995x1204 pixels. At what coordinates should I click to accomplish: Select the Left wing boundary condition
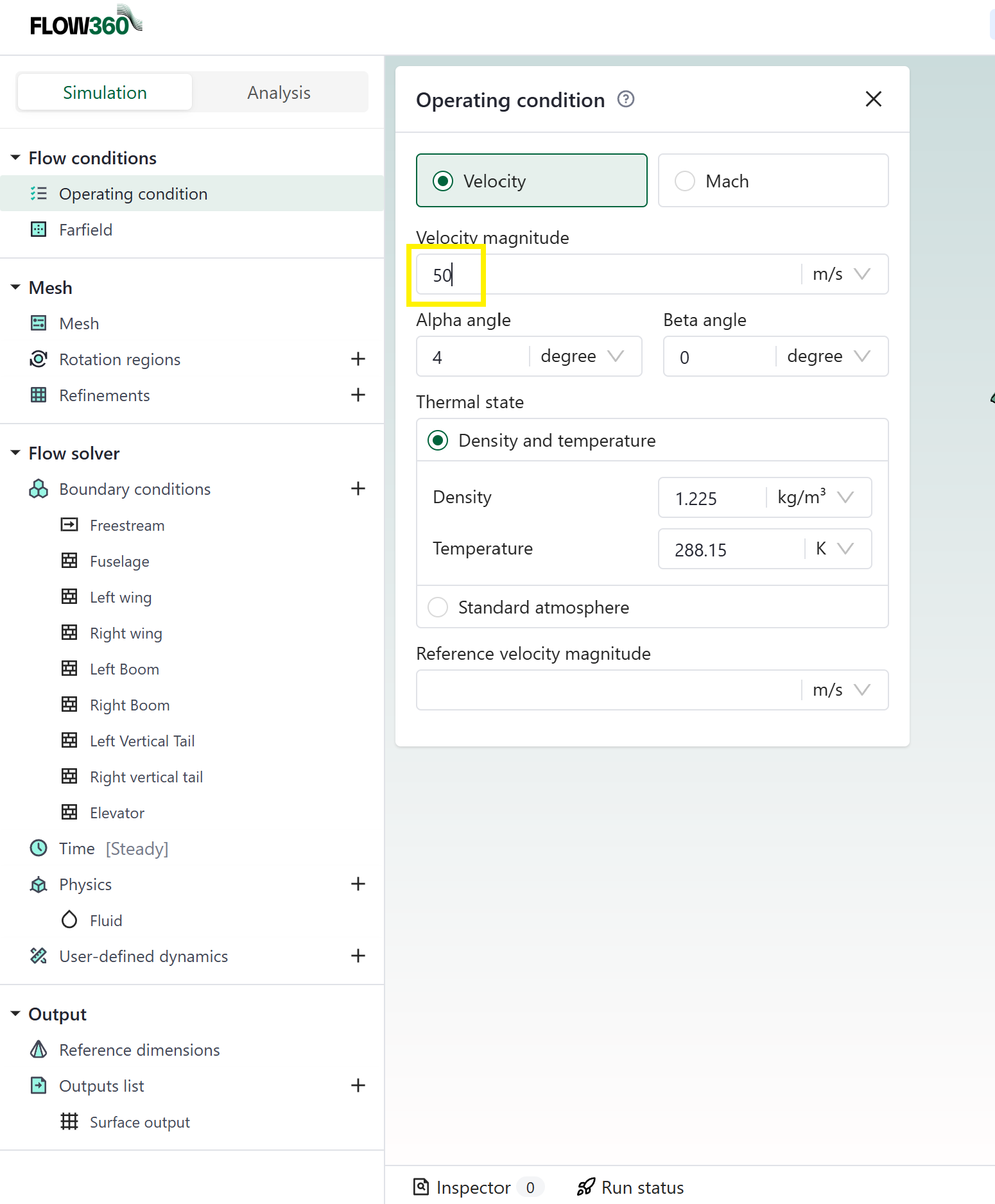point(121,598)
